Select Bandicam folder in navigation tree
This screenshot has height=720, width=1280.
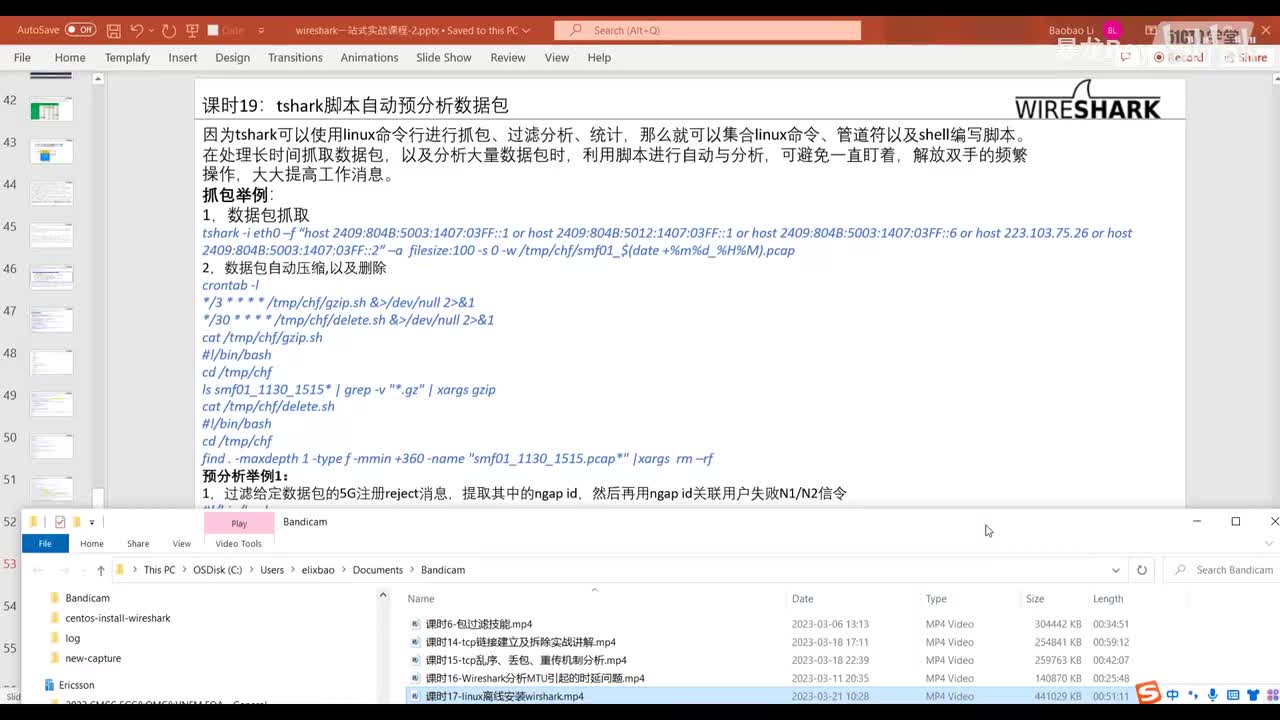pyautogui.click(x=87, y=598)
